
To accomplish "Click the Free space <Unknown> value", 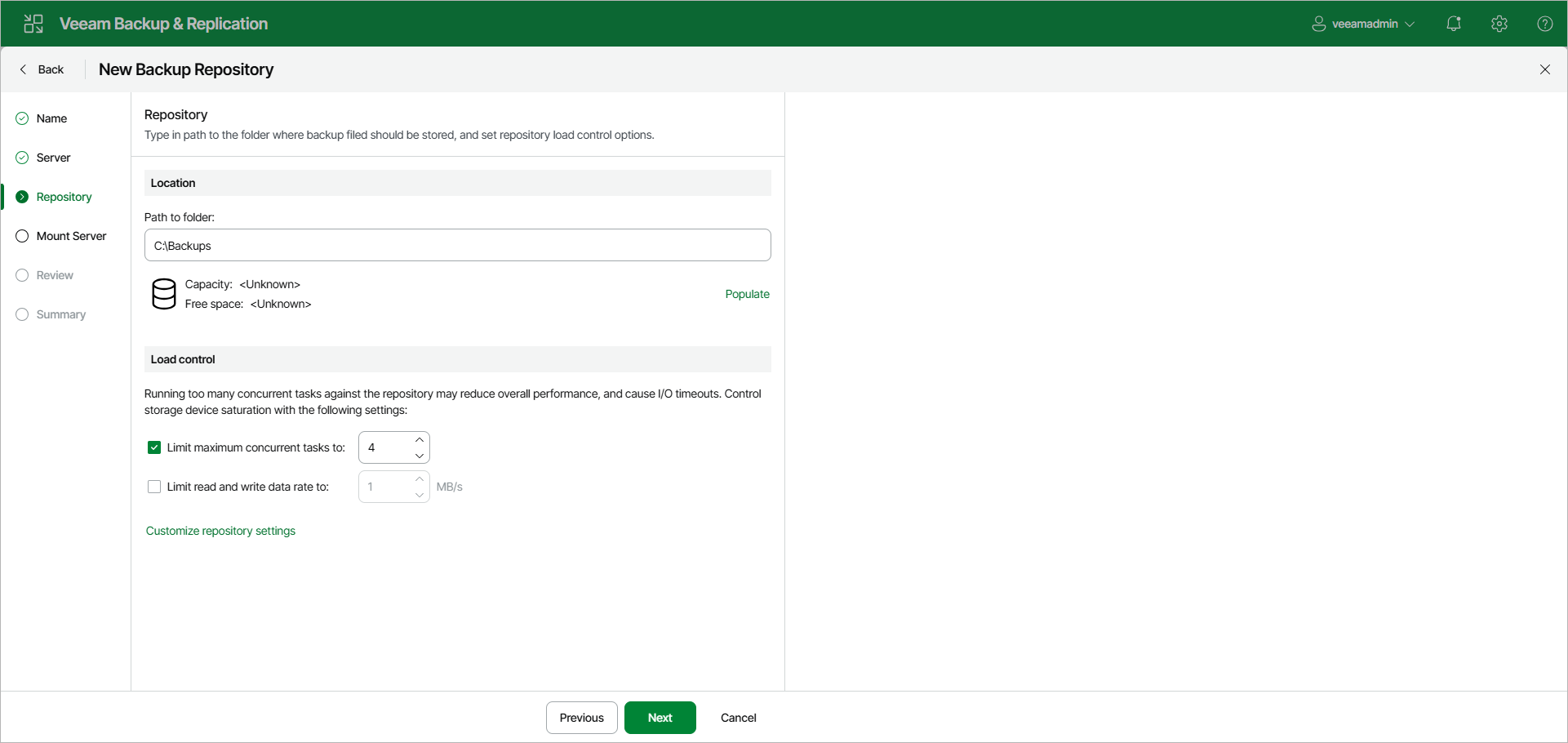I will pyautogui.click(x=281, y=304).
